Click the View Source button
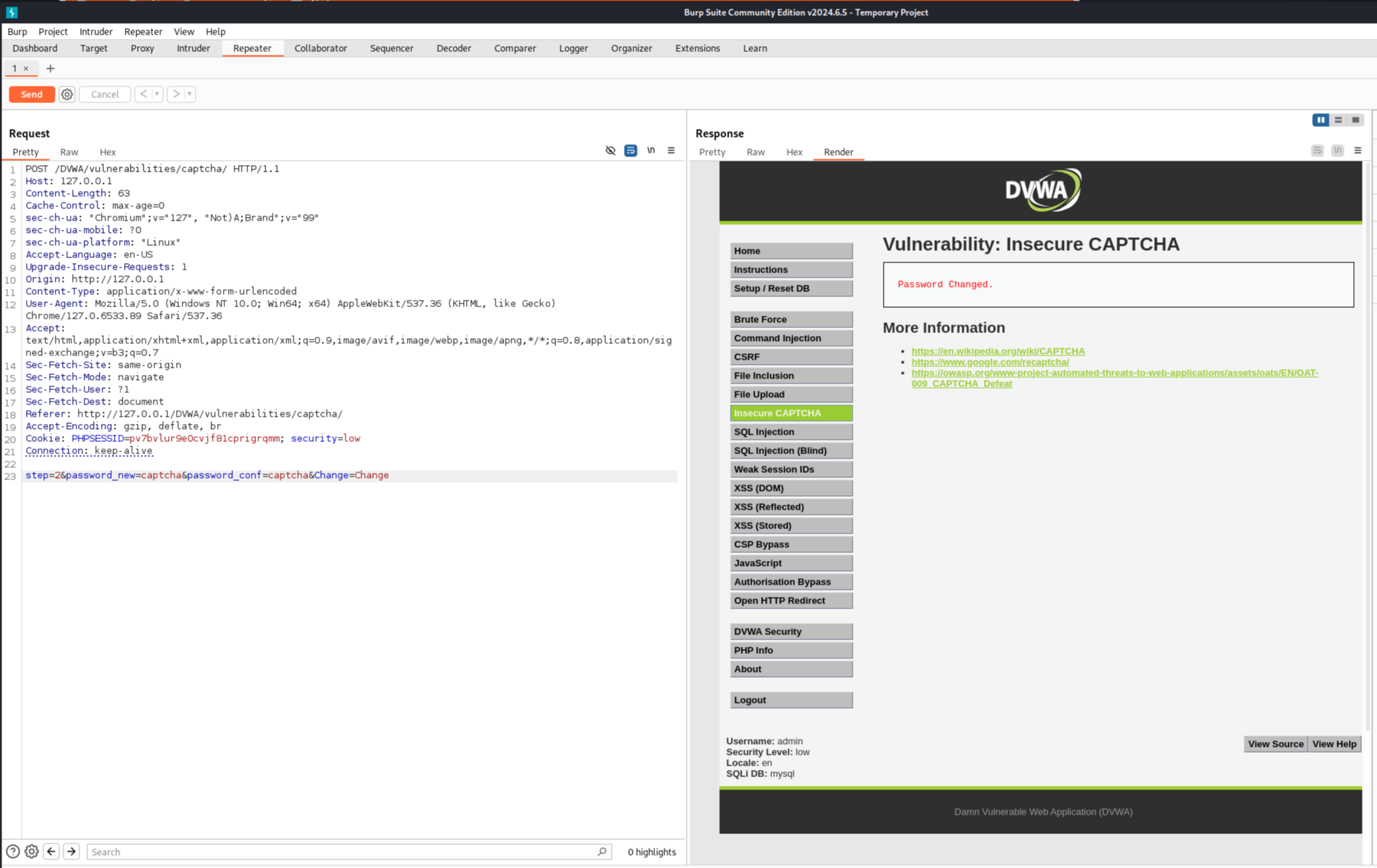The image size is (1377, 868). point(1275,744)
